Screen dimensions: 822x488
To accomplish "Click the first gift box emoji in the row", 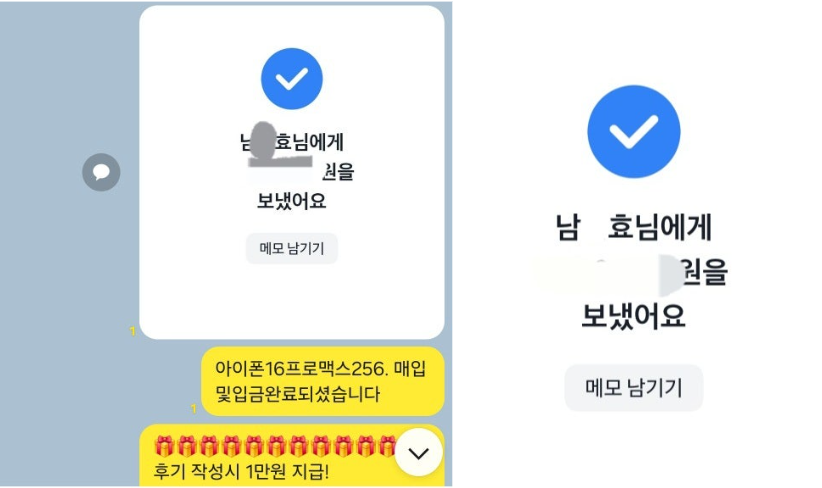I will pos(164,446).
